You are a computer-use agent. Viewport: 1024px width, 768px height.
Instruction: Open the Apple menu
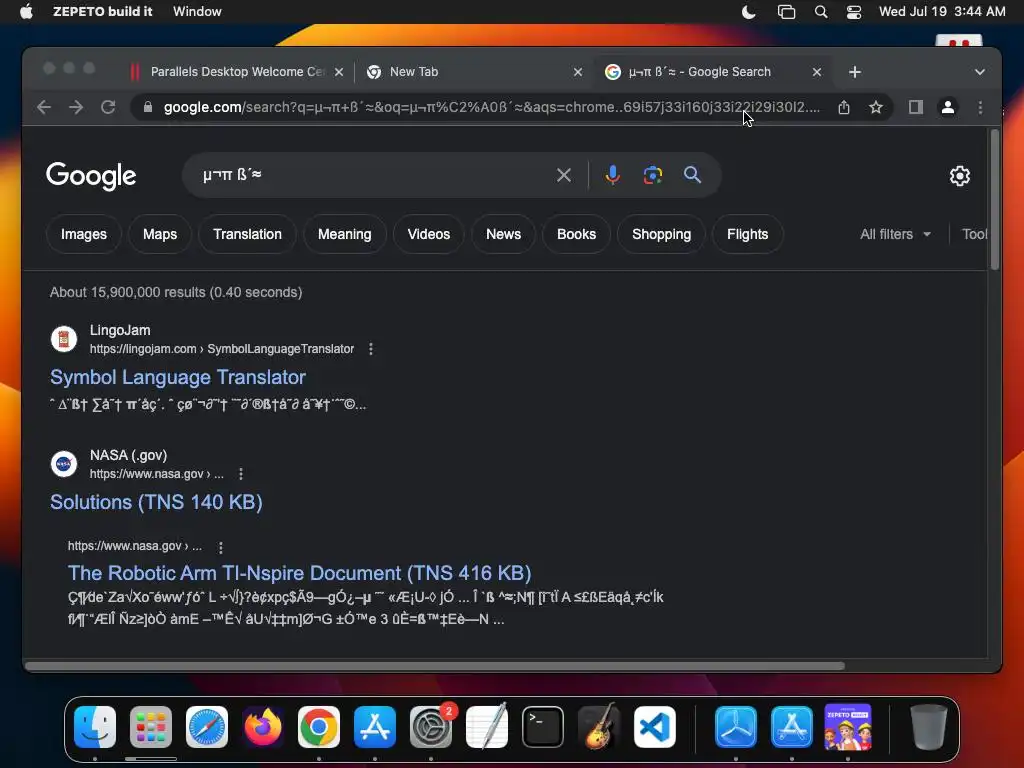point(26,12)
